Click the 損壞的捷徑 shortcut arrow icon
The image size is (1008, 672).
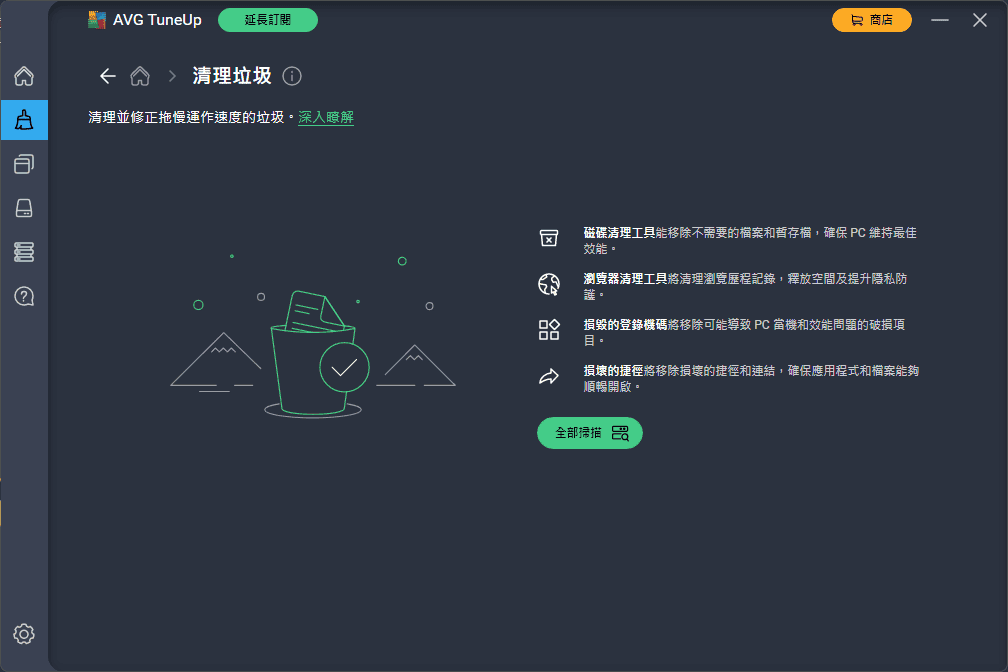pos(549,376)
